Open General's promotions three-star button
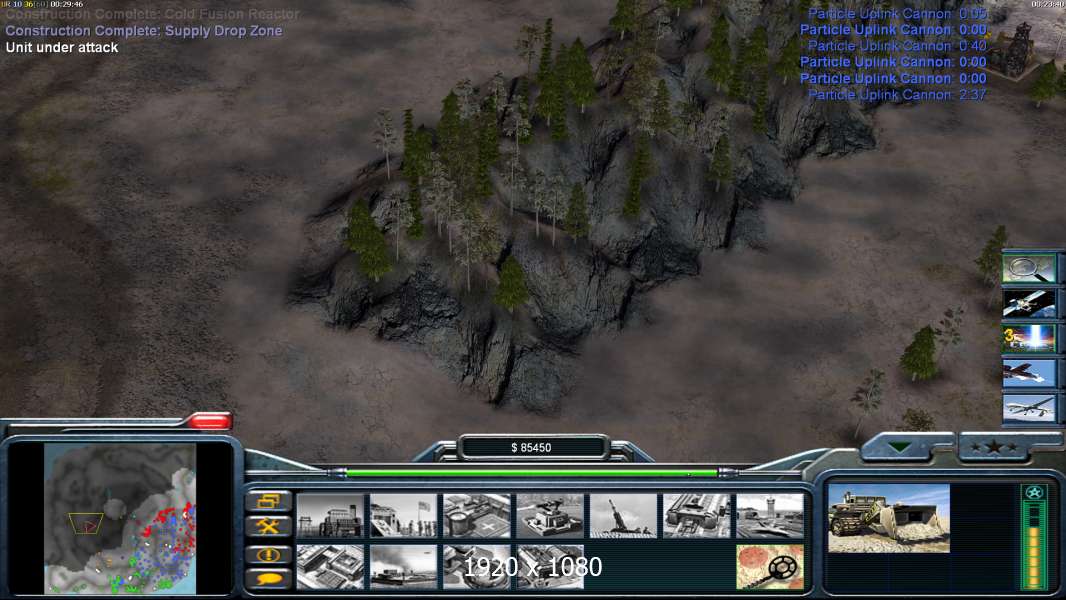 994,447
